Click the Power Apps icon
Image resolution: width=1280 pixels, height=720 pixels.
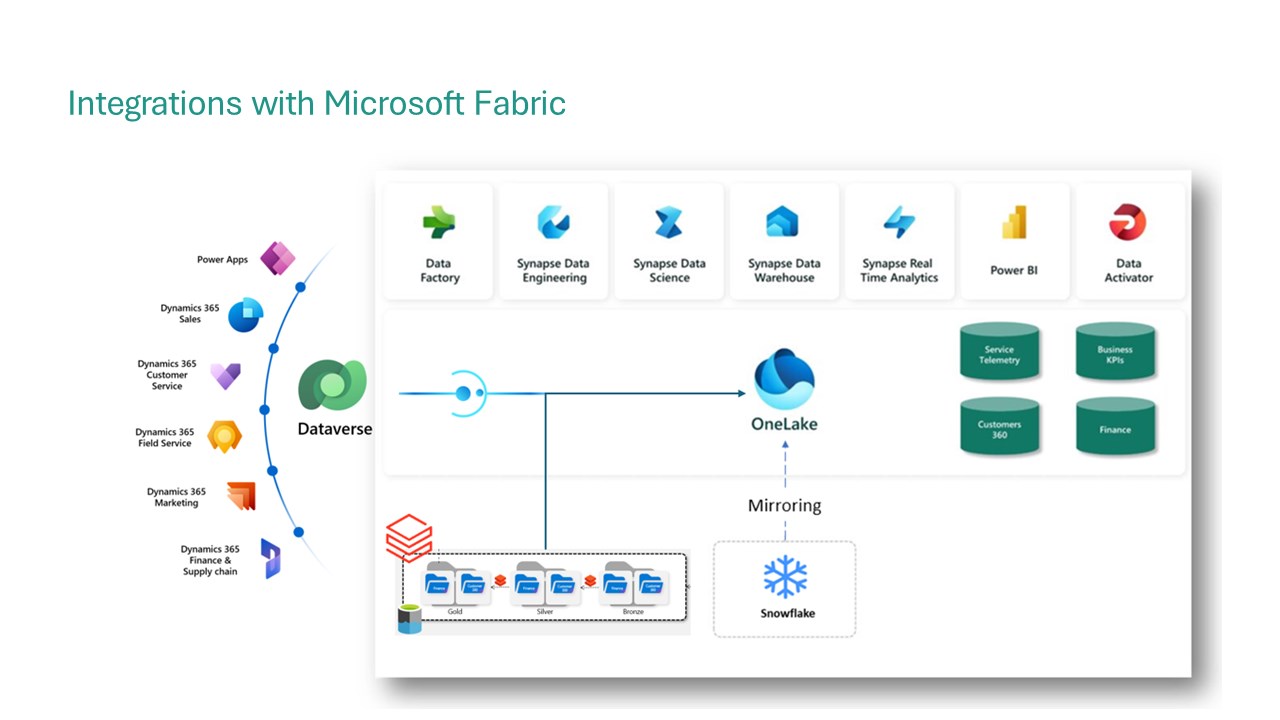[277, 259]
